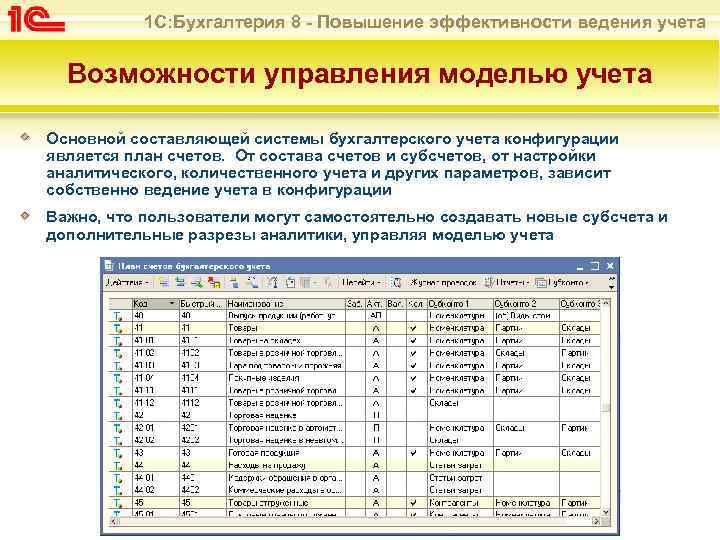
Task: Click the refresh list toolbar icon
Action: 290,282
